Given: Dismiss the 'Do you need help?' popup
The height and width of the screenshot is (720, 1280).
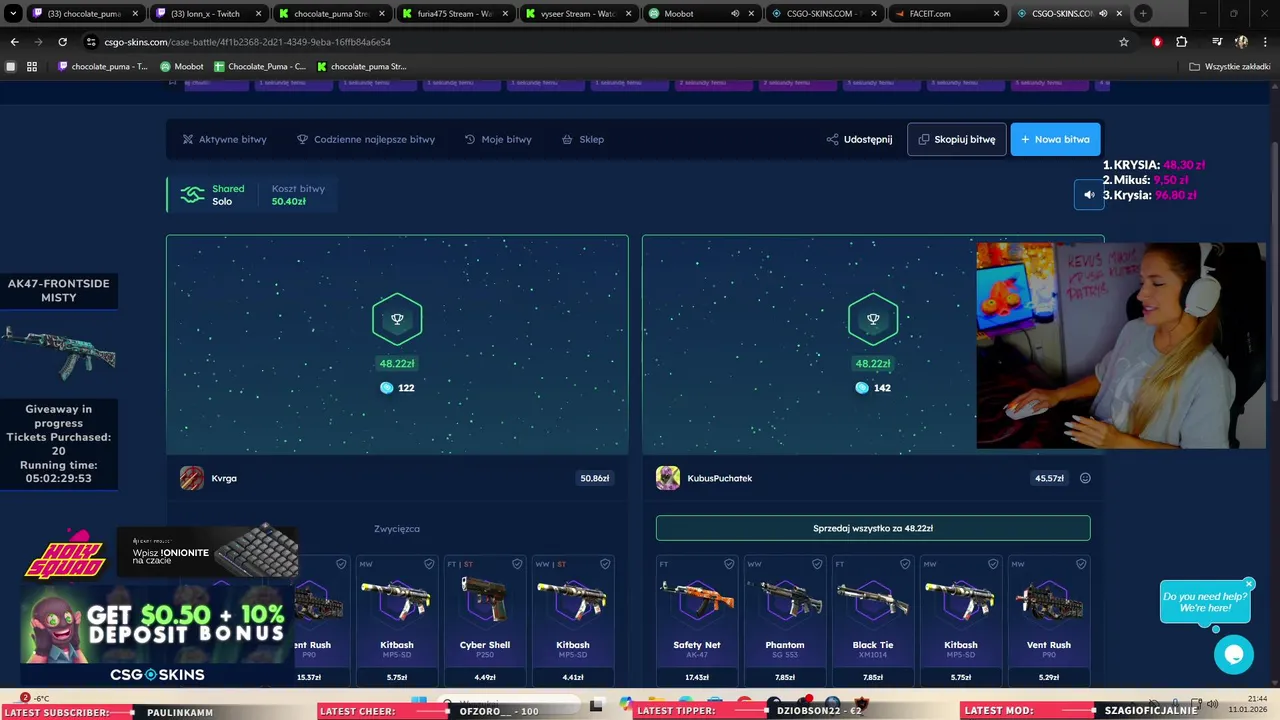Looking at the screenshot, I should pos(1249,584).
